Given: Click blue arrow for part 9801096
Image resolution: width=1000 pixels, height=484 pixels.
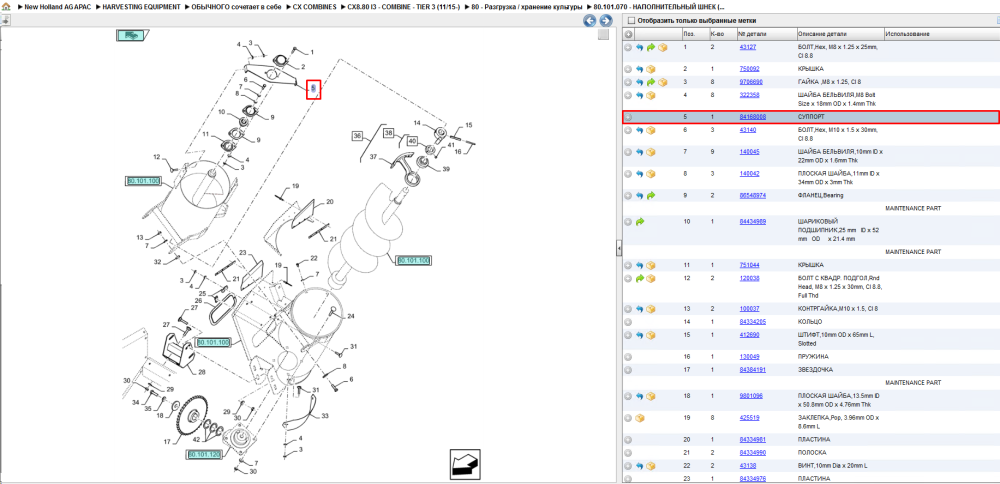Looking at the screenshot, I should coord(640,396).
